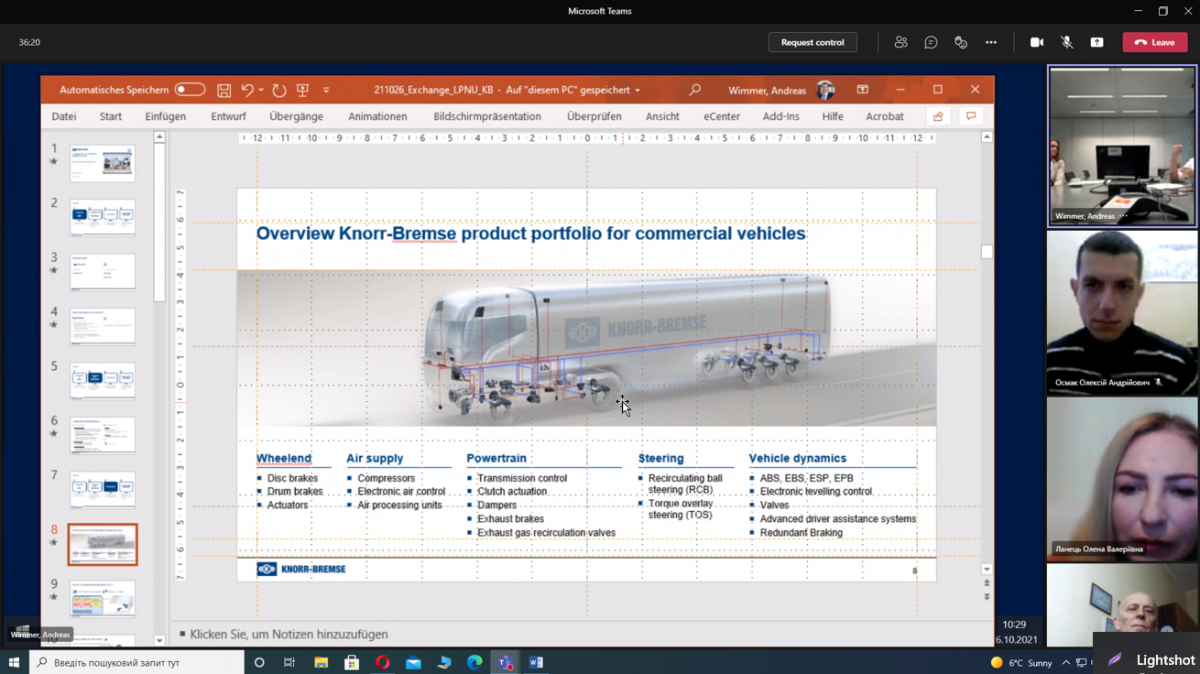1200x674 pixels.
Task: Open the Ansicht ribbon tab
Action: [662, 116]
